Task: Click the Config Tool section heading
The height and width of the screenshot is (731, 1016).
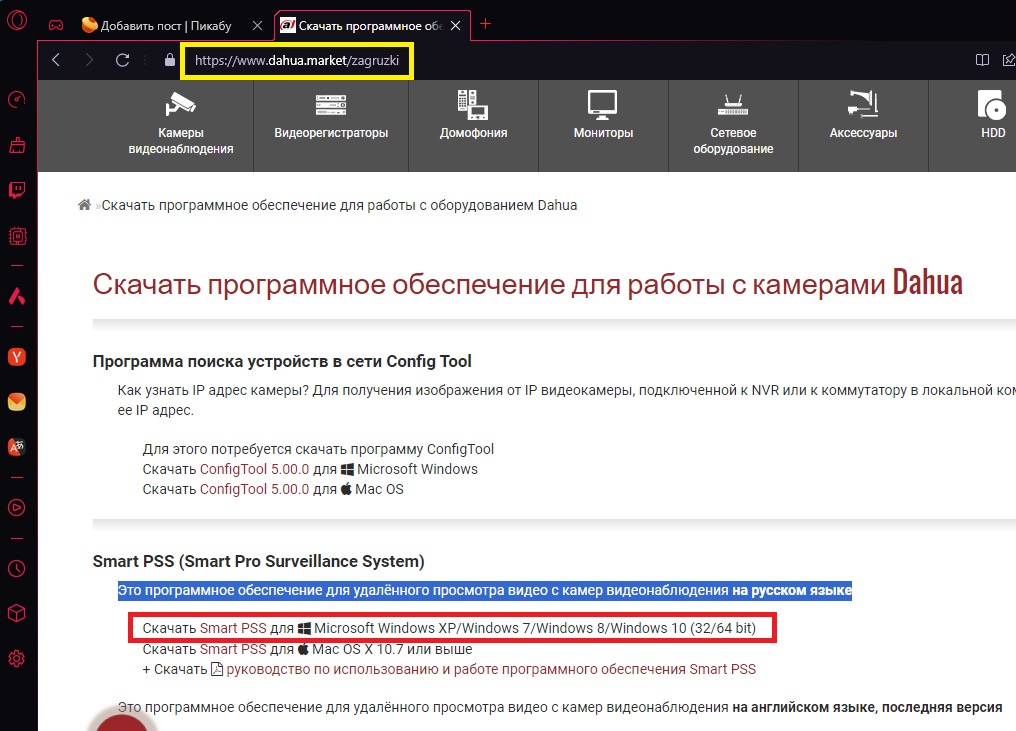Action: click(282, 362)
